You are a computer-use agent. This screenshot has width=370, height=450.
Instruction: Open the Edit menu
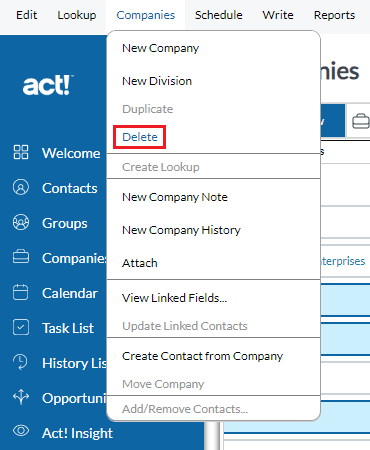point(27,15)
